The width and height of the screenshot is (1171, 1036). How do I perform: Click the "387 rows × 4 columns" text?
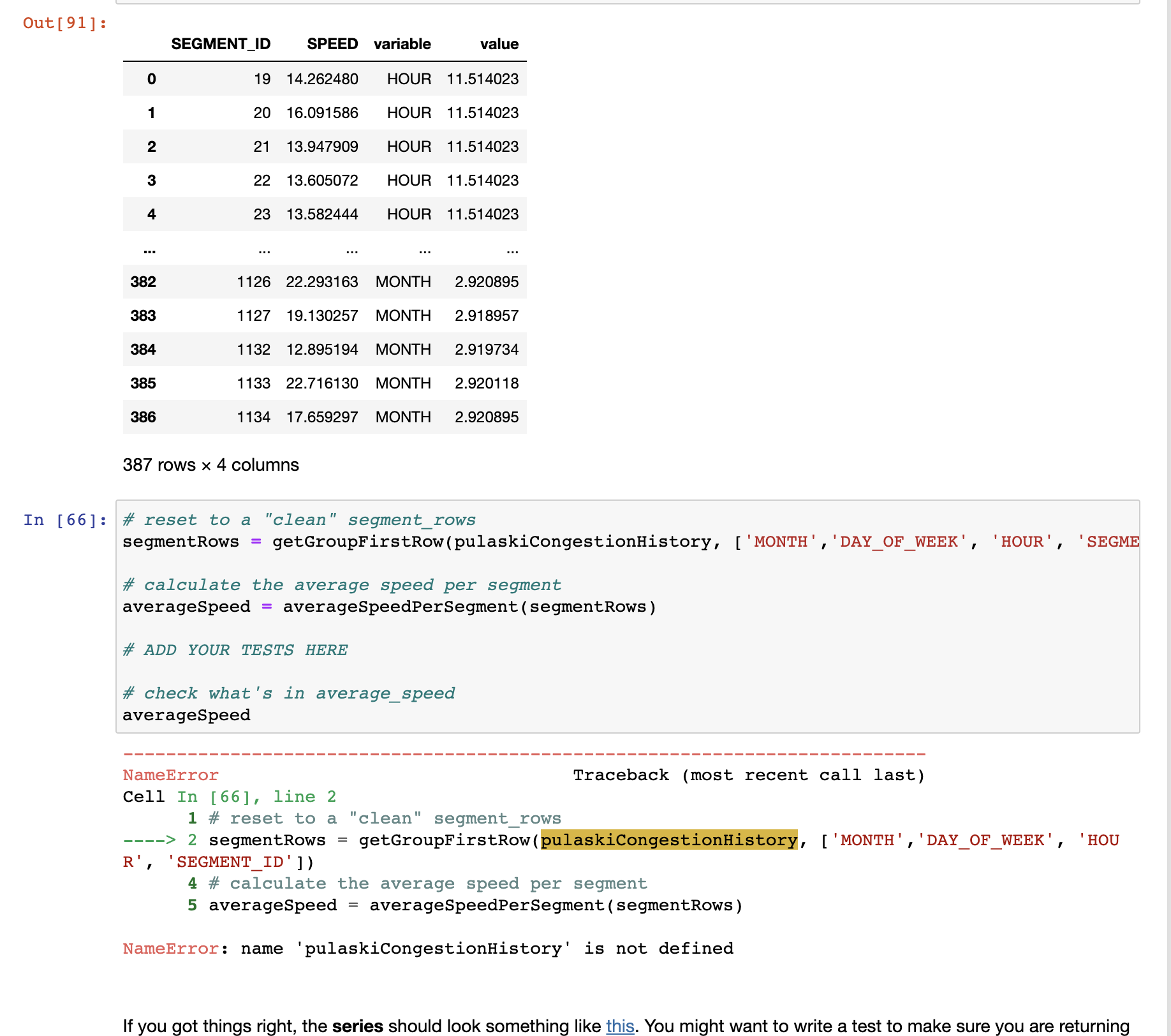210,464
